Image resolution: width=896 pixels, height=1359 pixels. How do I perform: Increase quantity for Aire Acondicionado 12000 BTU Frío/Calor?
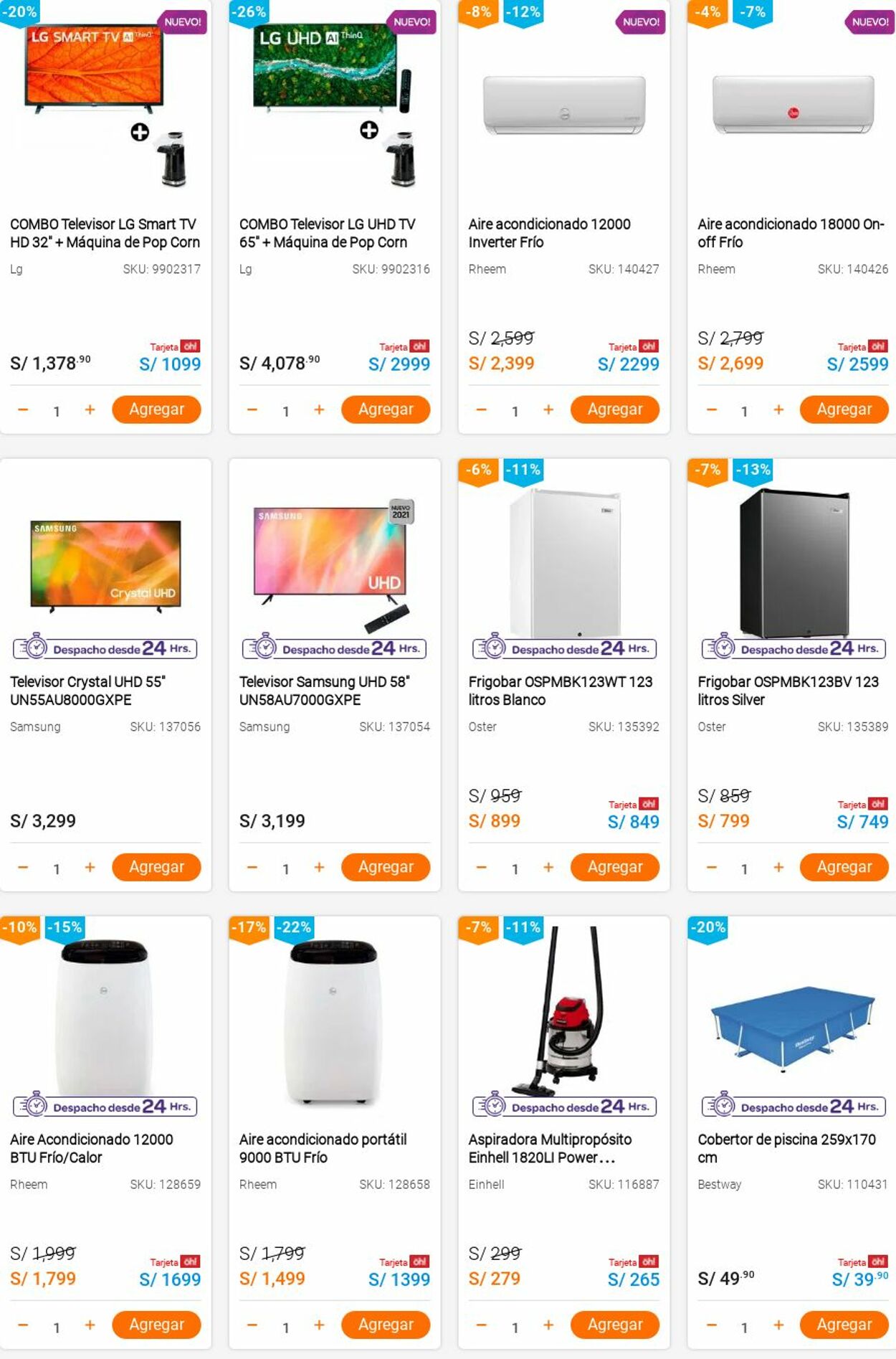(x=90, y=1324)
